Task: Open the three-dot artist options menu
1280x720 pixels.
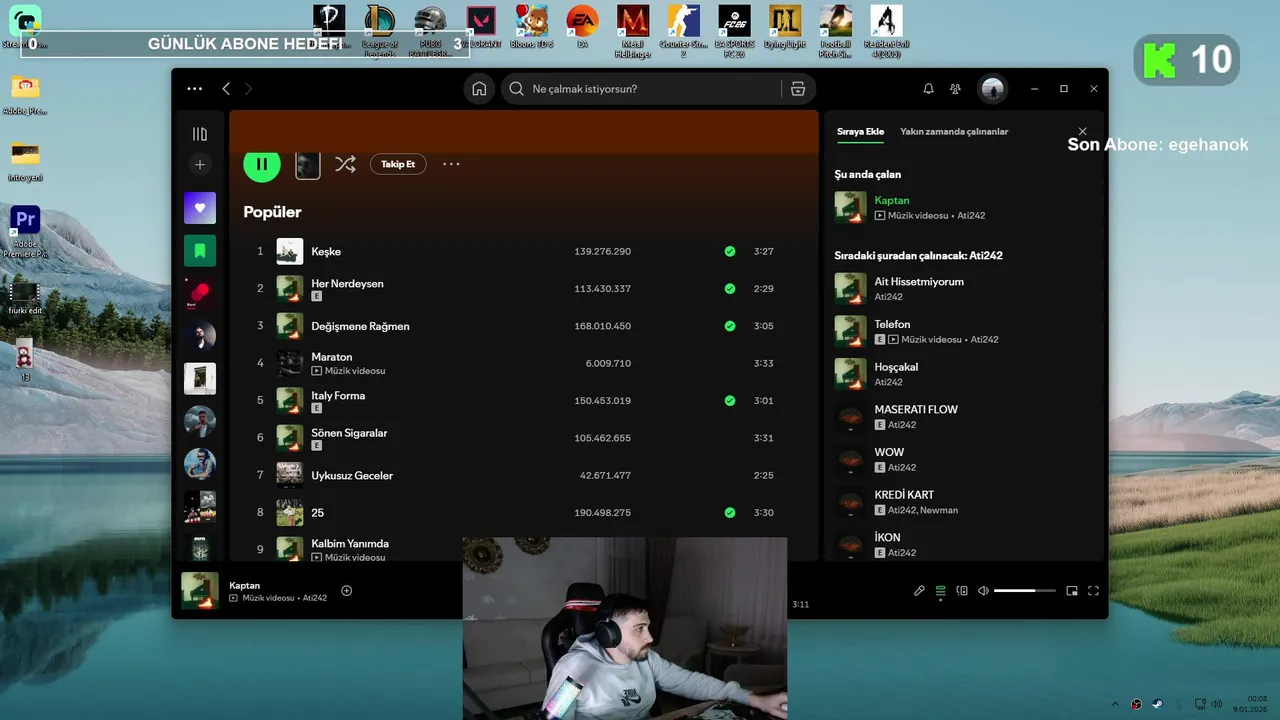Action: (451, 164)
